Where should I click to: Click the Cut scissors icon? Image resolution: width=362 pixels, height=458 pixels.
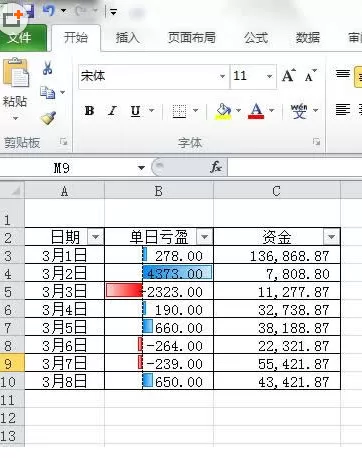click(x=48, y=68)
